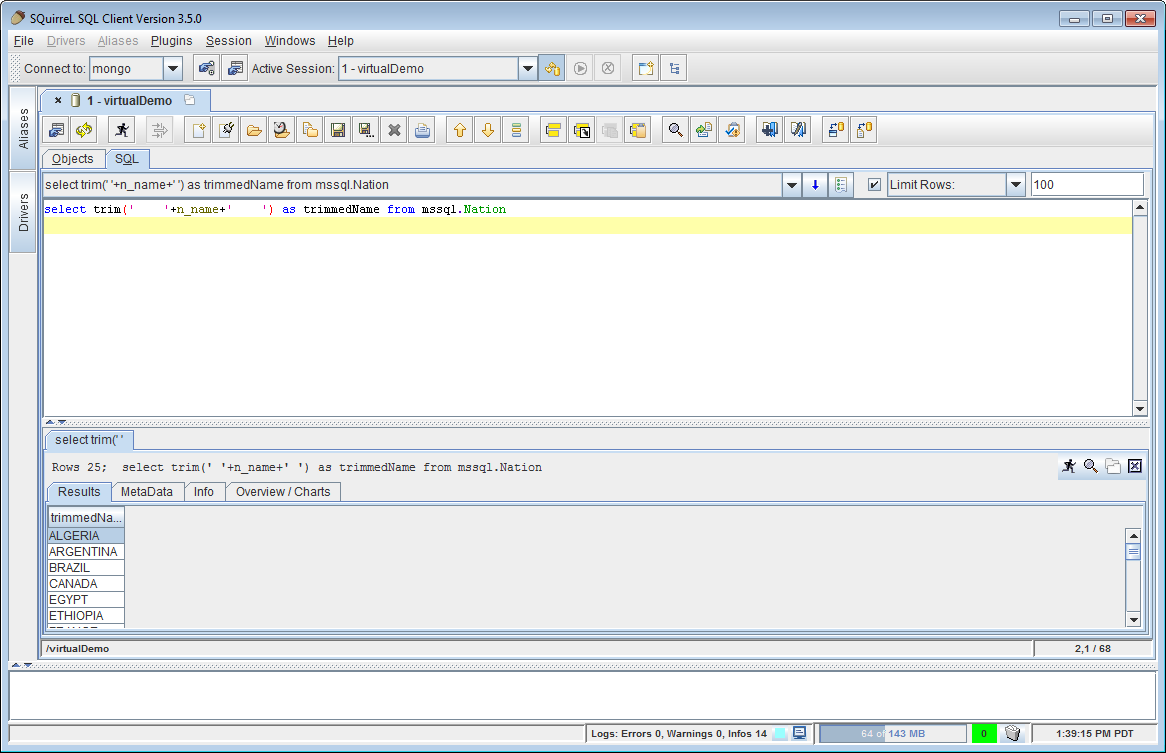Screen dimensions: 1166x753
Task: Toggle the Limit Rows checkbox
Action: point(875,185)
